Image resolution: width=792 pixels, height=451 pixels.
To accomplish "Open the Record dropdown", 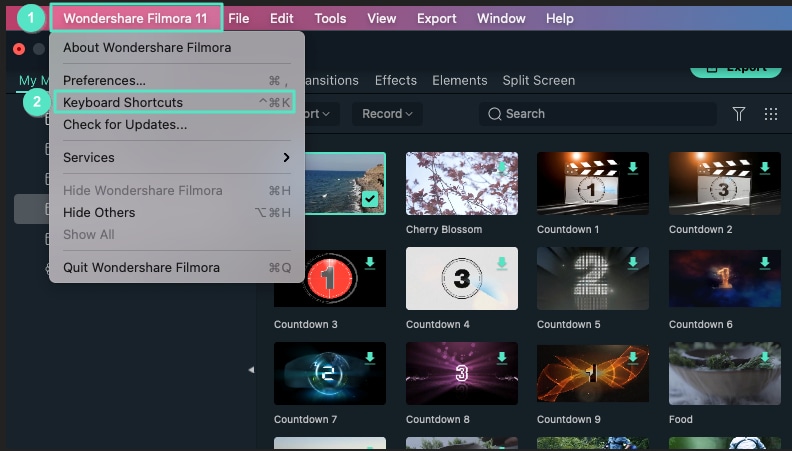I will 387,114.
